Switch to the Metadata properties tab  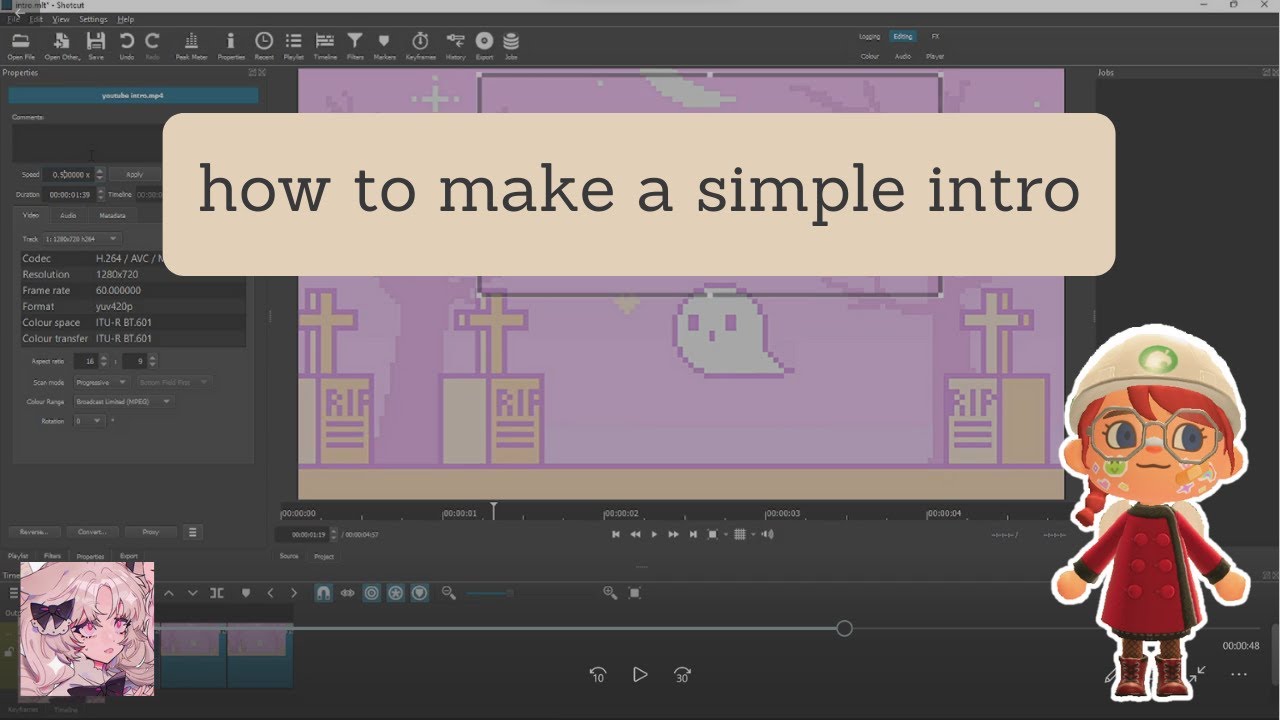(x=112, y=215)
